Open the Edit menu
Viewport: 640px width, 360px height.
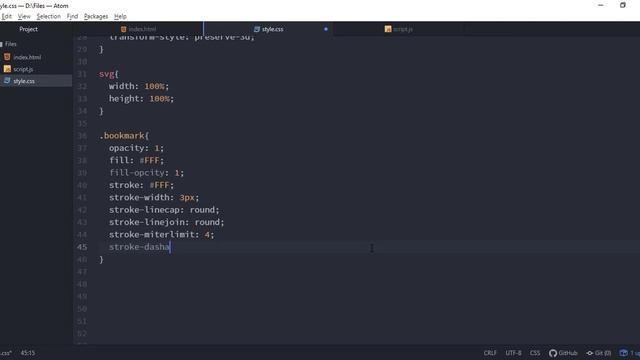click(7, 16)
